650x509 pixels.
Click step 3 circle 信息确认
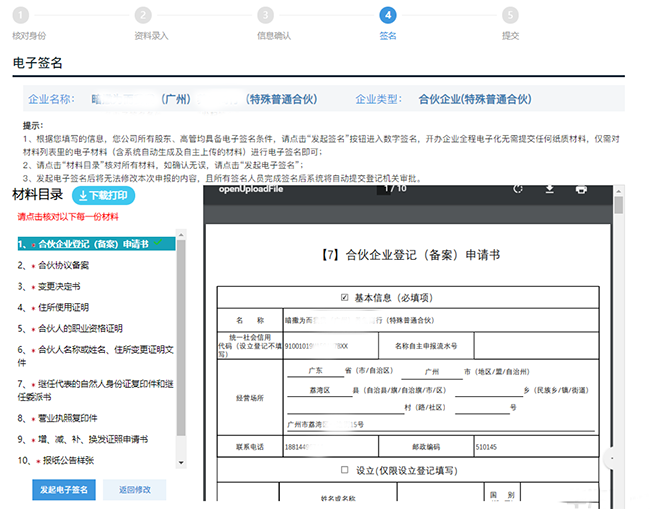[x=266, y=16]
